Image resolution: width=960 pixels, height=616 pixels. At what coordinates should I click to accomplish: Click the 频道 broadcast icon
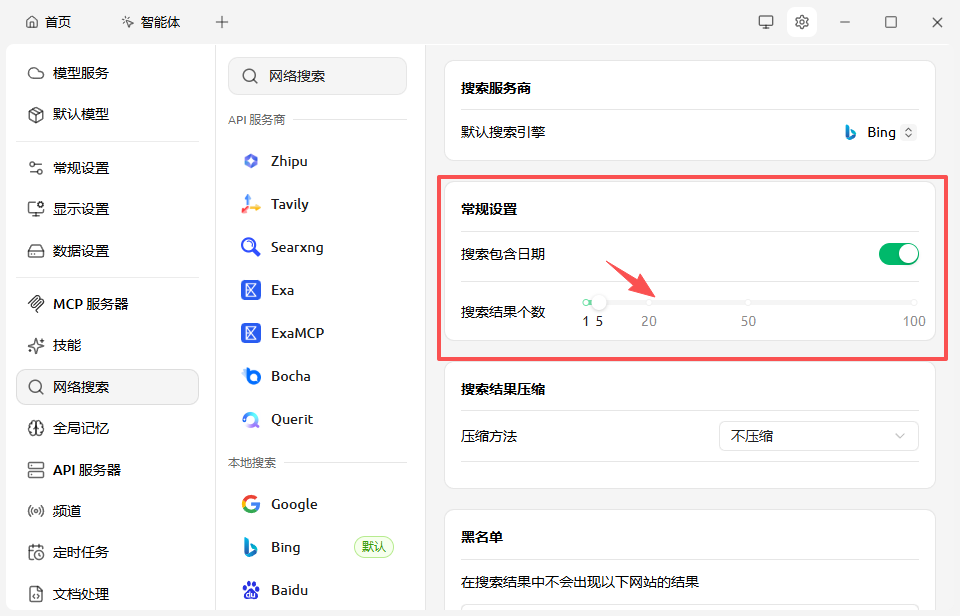36,511
